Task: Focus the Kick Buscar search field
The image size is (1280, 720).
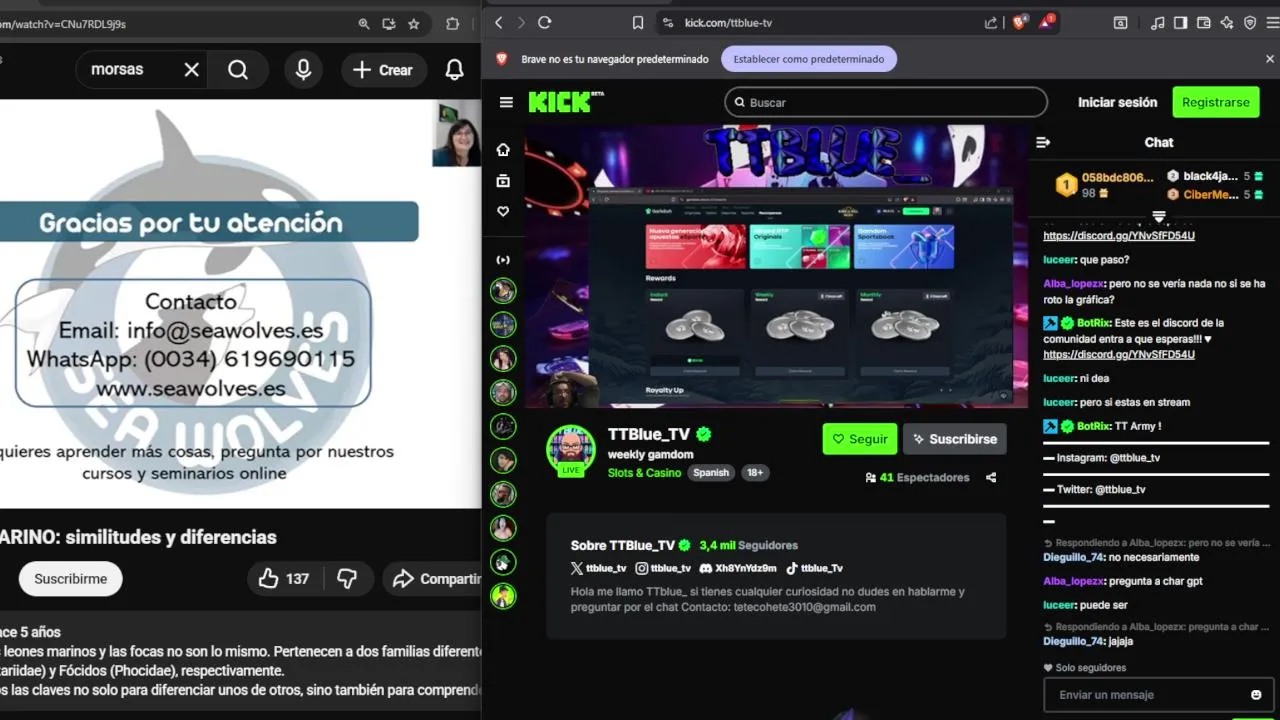Action: click(886, 102)
